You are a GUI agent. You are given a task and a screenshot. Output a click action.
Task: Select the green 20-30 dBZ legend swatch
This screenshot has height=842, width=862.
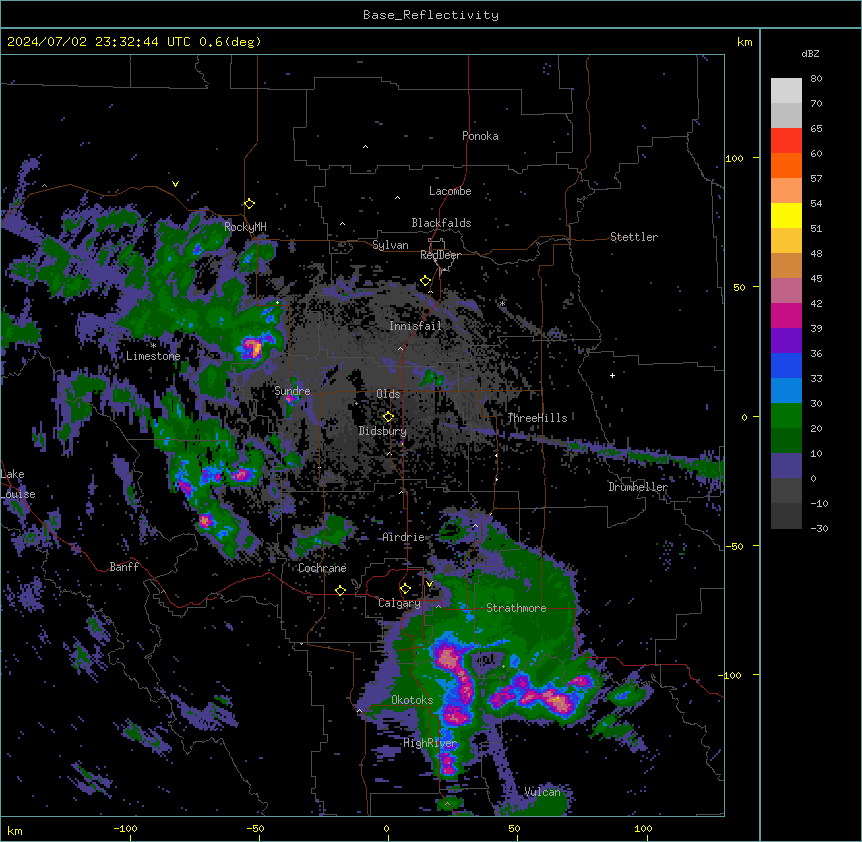pyautogui.click(x=786, y=416)
